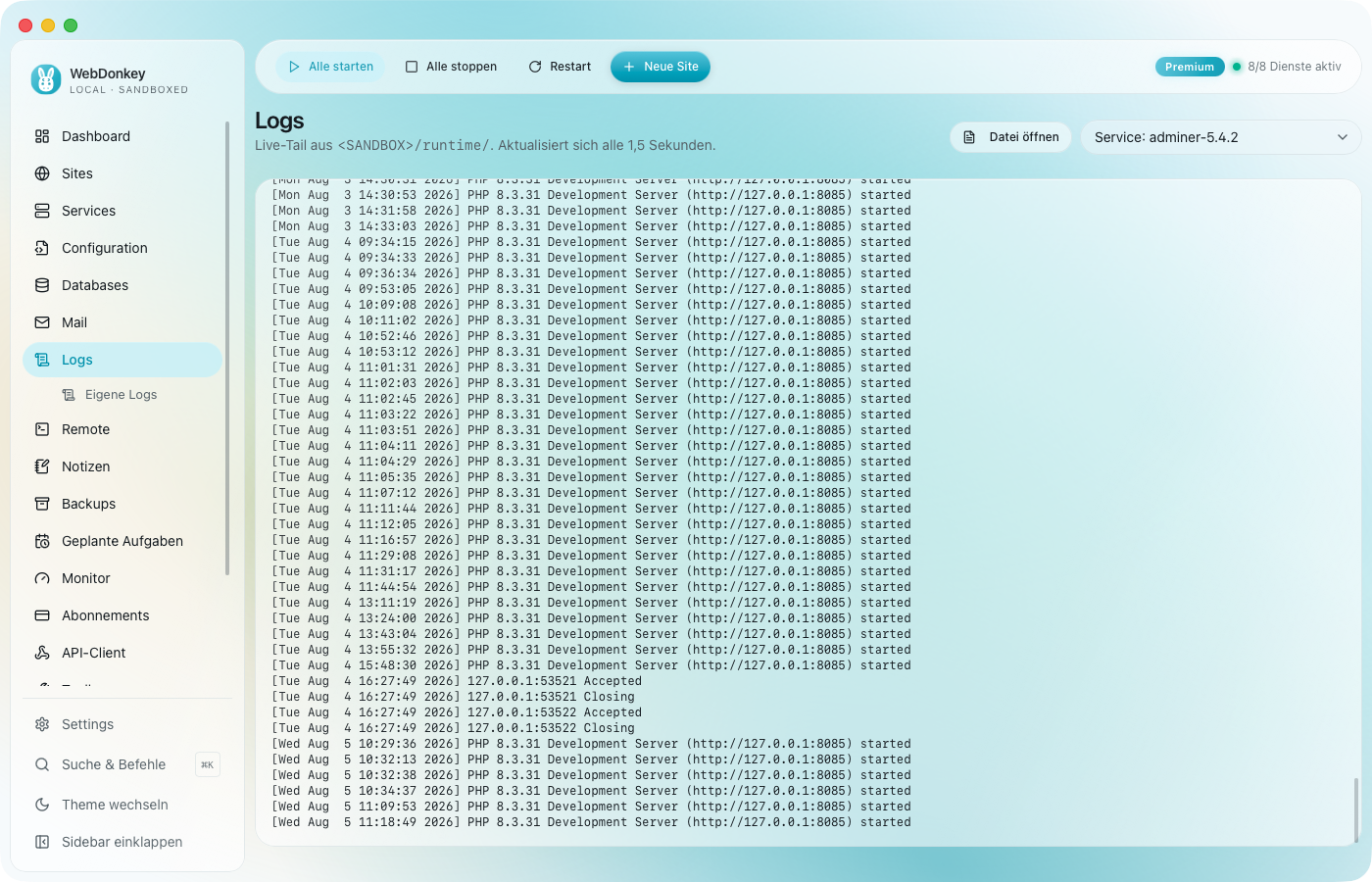Open the Service adminer-5.4.2 dropdown

click(1221, 137)
